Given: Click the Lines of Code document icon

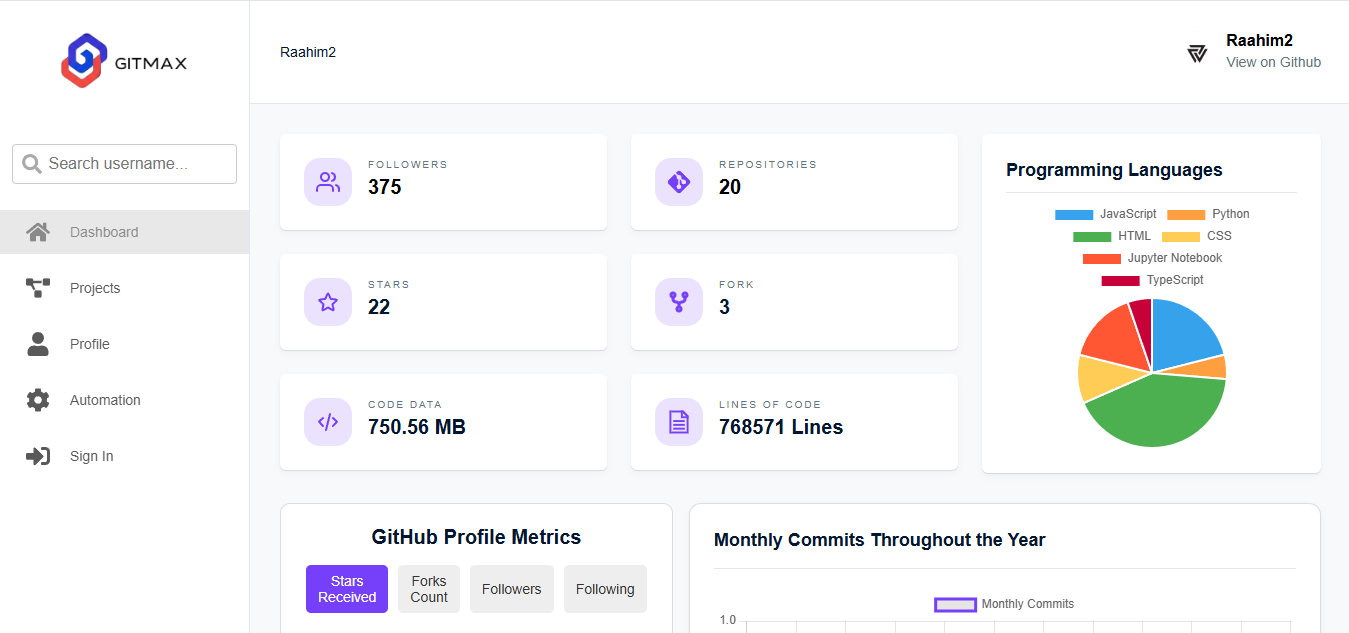Looking at the screenshot, I should [x=679, y=422].
